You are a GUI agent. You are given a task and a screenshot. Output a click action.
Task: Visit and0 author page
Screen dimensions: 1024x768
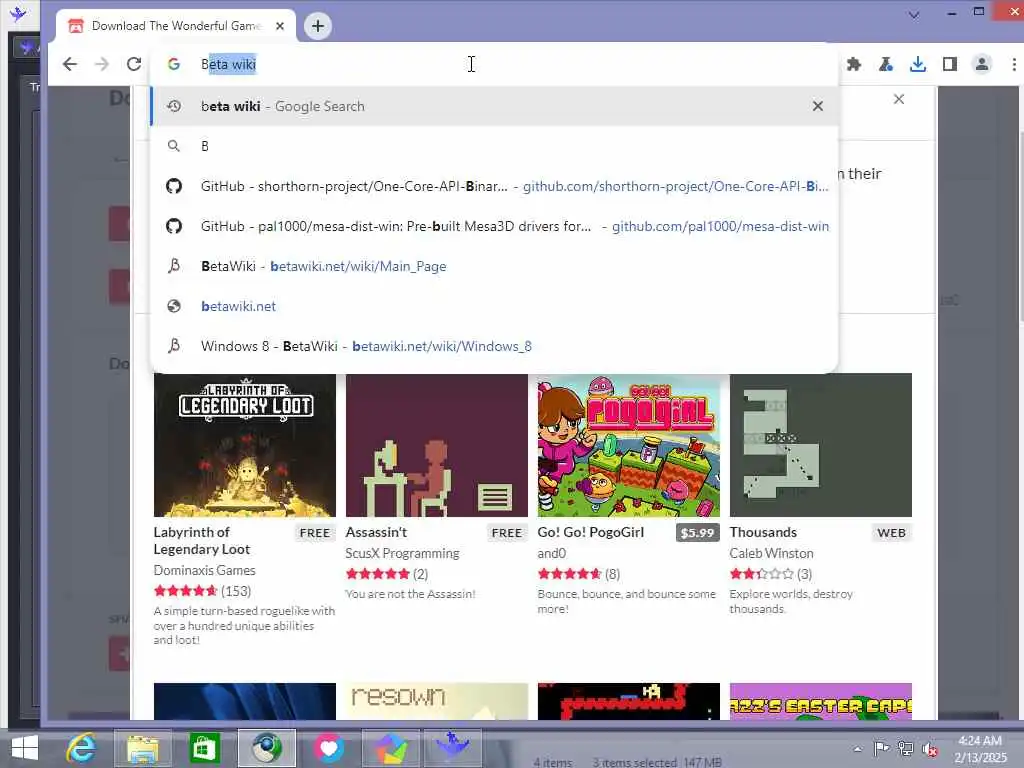(552, 553)
